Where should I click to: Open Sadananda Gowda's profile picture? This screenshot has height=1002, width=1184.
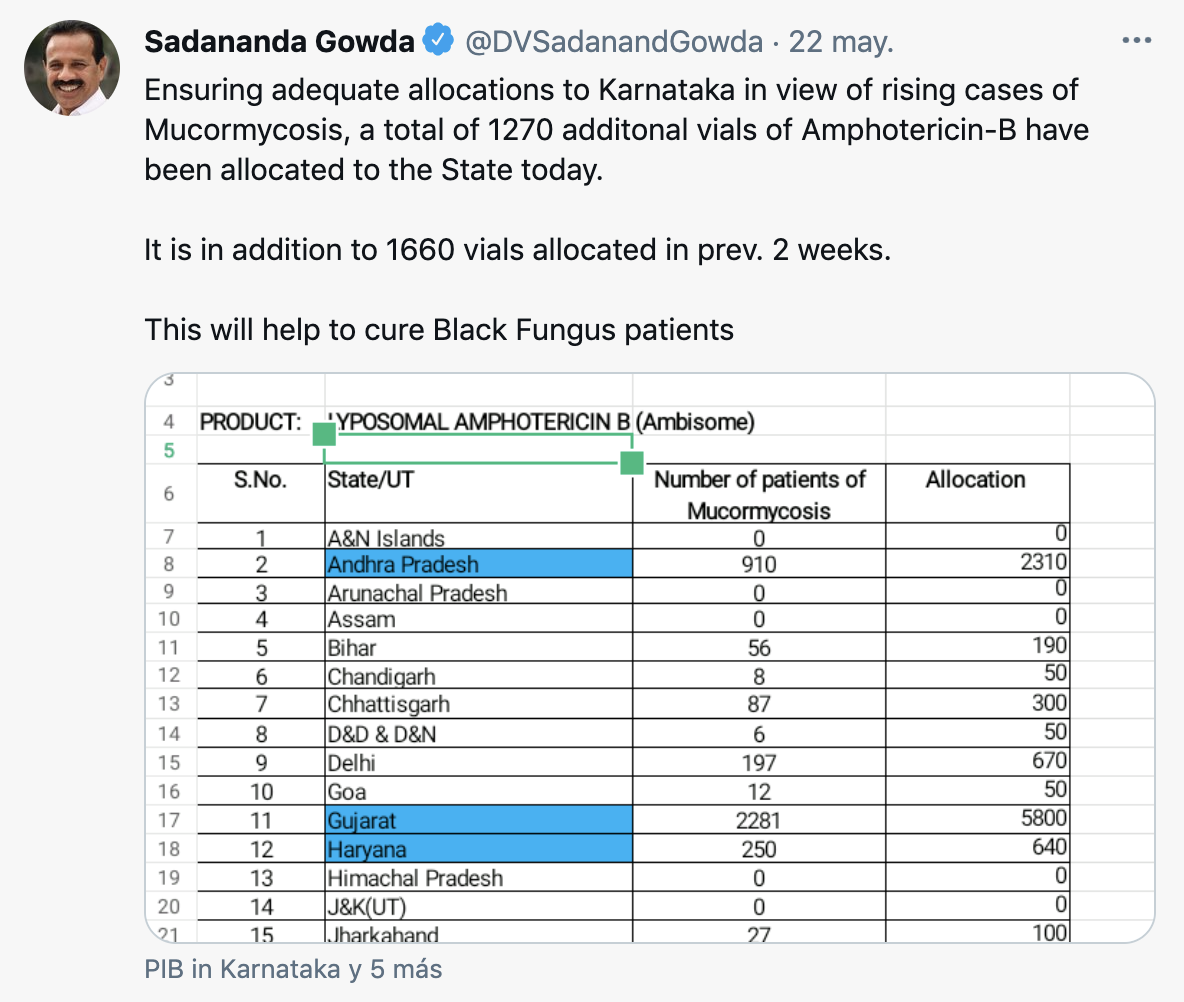click(72, 68)
